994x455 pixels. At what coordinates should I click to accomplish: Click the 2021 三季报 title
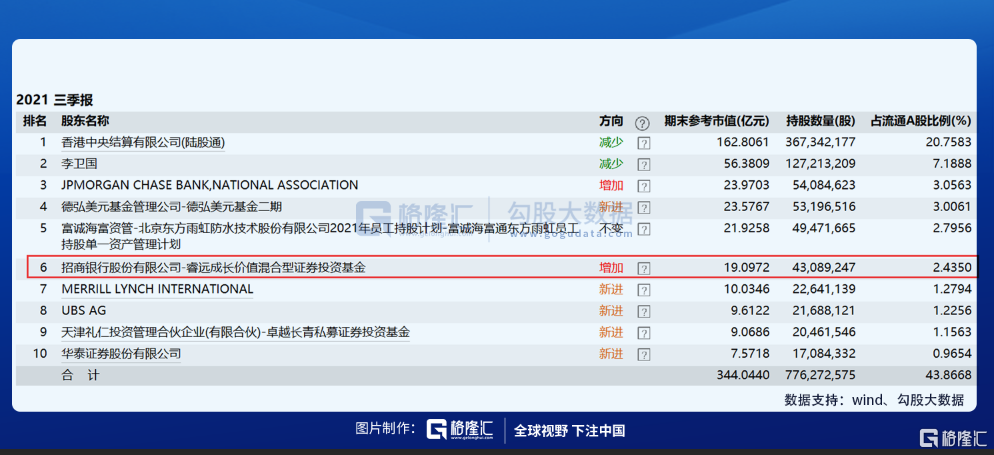[55, 100]
